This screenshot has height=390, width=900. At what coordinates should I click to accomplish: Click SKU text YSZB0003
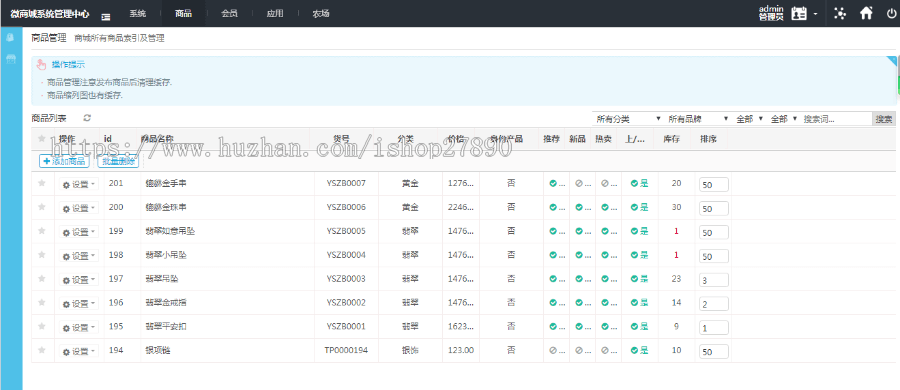pos(346,279)
